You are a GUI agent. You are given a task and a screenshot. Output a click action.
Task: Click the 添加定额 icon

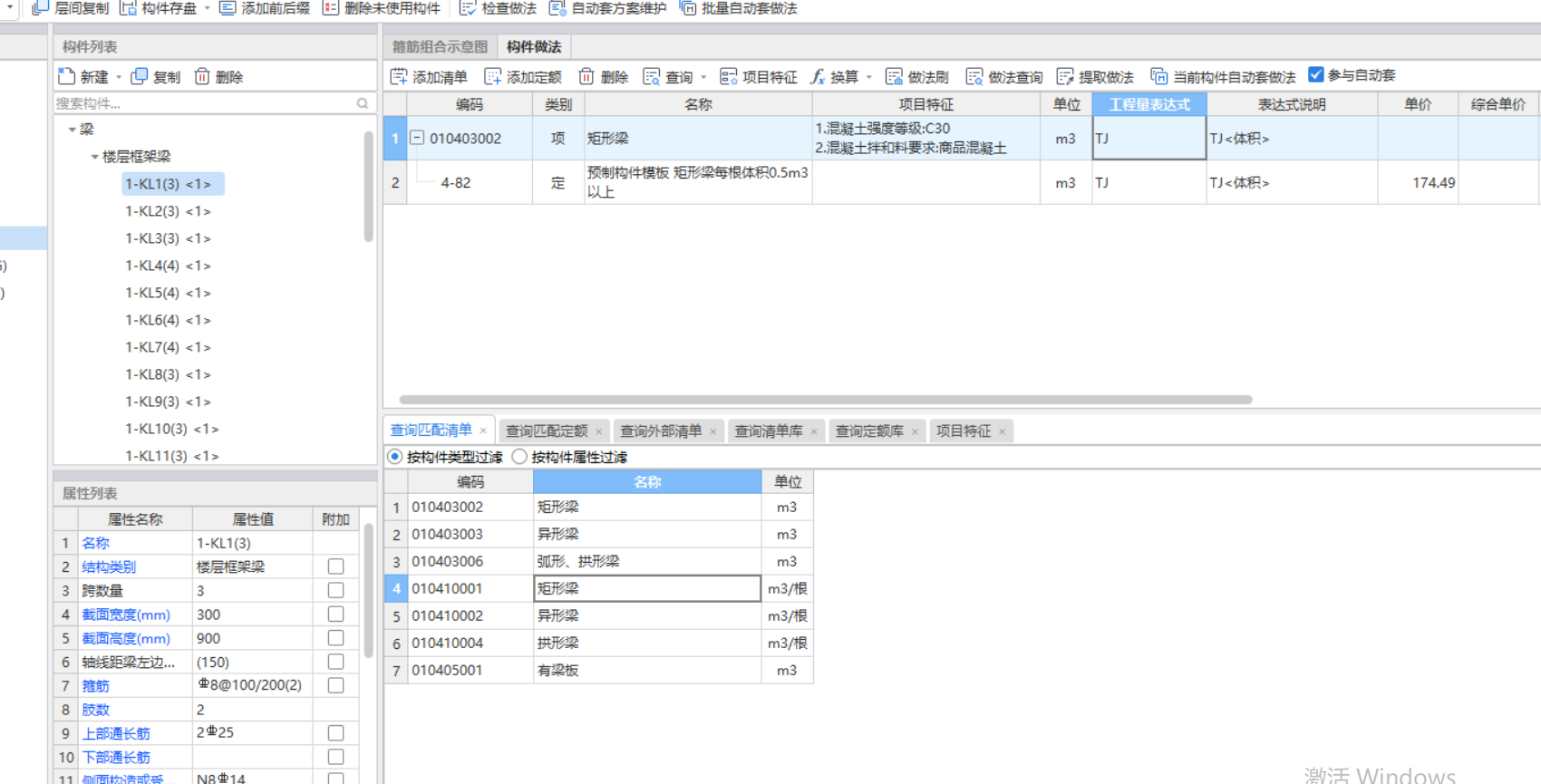[493, 76]
